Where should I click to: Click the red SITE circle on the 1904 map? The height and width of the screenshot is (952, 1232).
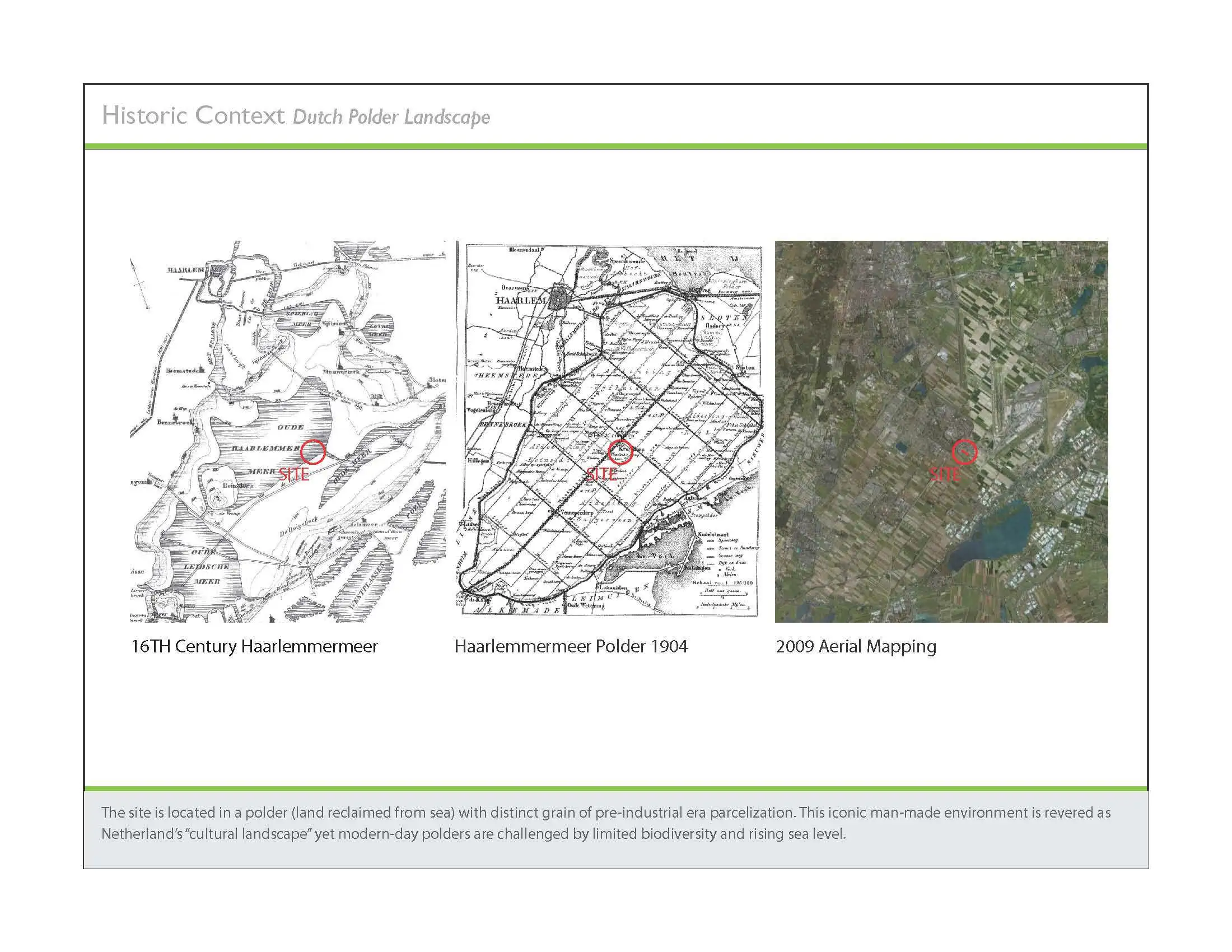620,452
